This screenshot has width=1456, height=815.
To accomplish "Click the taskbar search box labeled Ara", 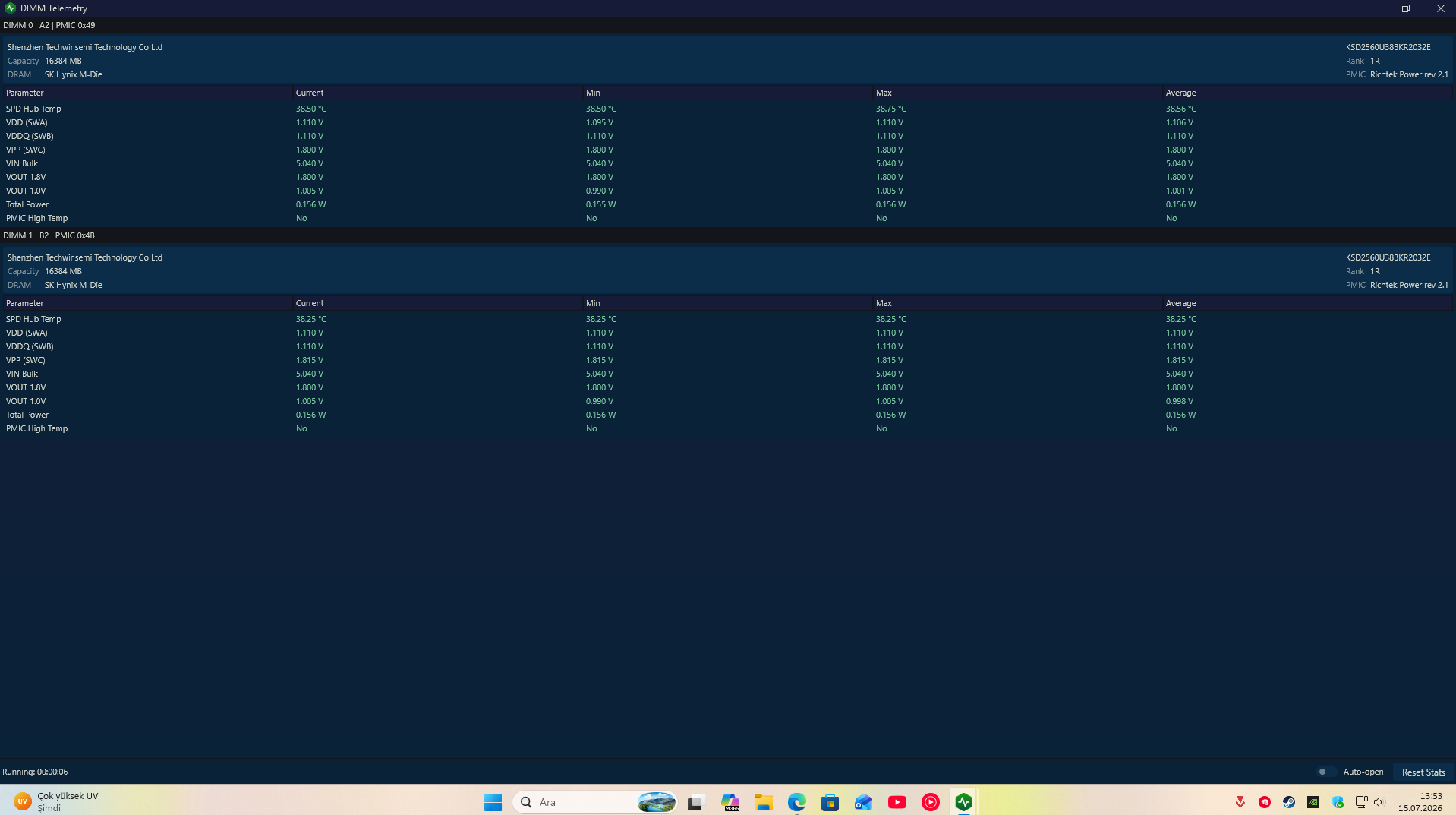I will click(594, 802).
